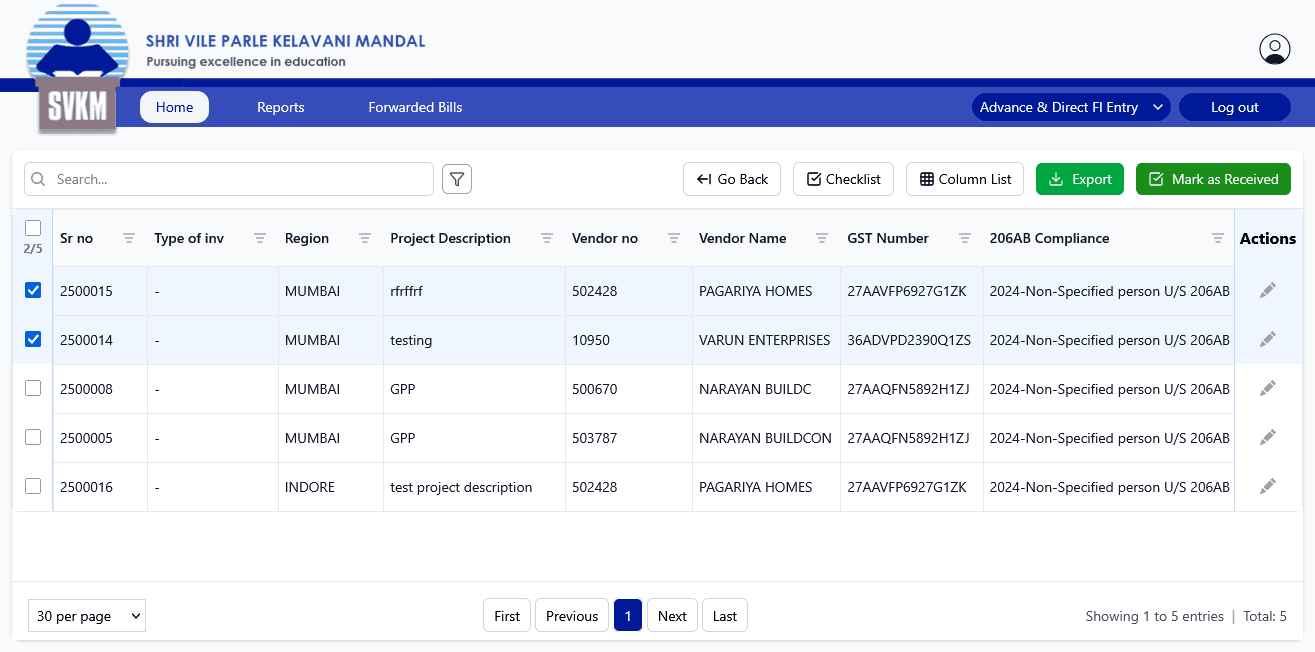Open the Column List button
The height and width of the screenshot is (652, 1315).
click(965, 179)
